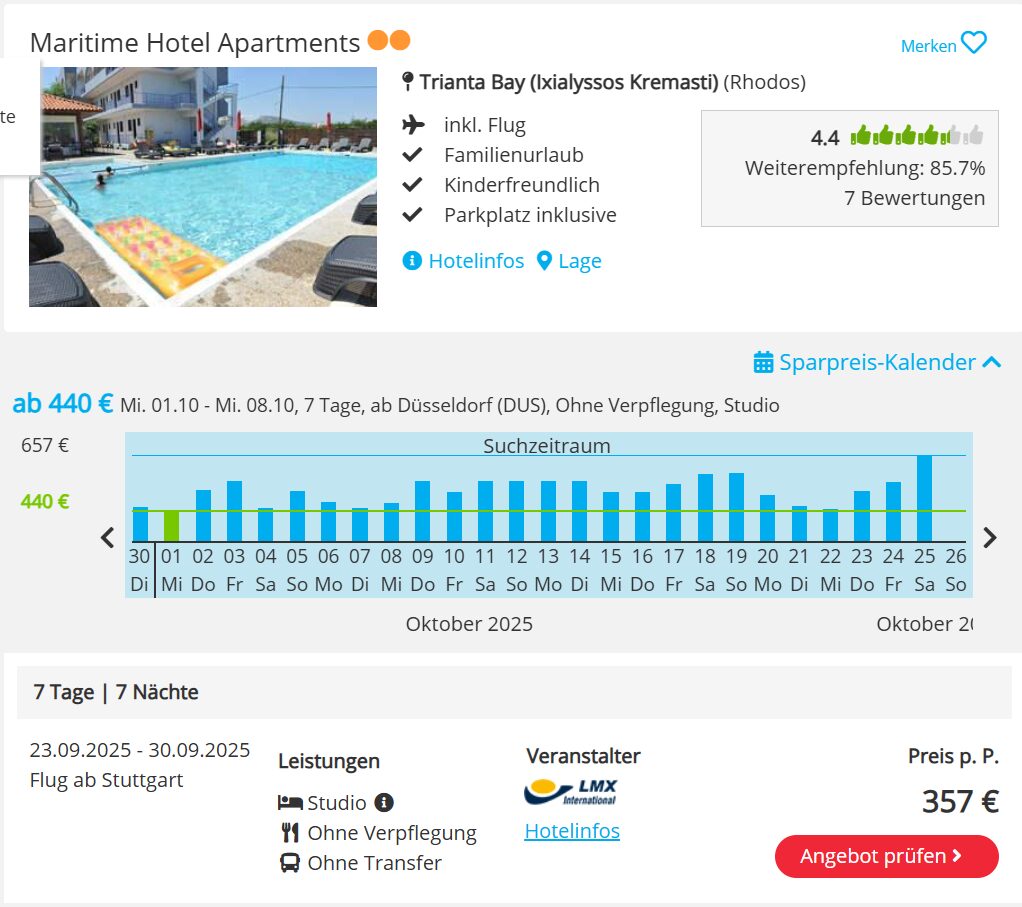Select the price bar for 19 So

point(736,507)
